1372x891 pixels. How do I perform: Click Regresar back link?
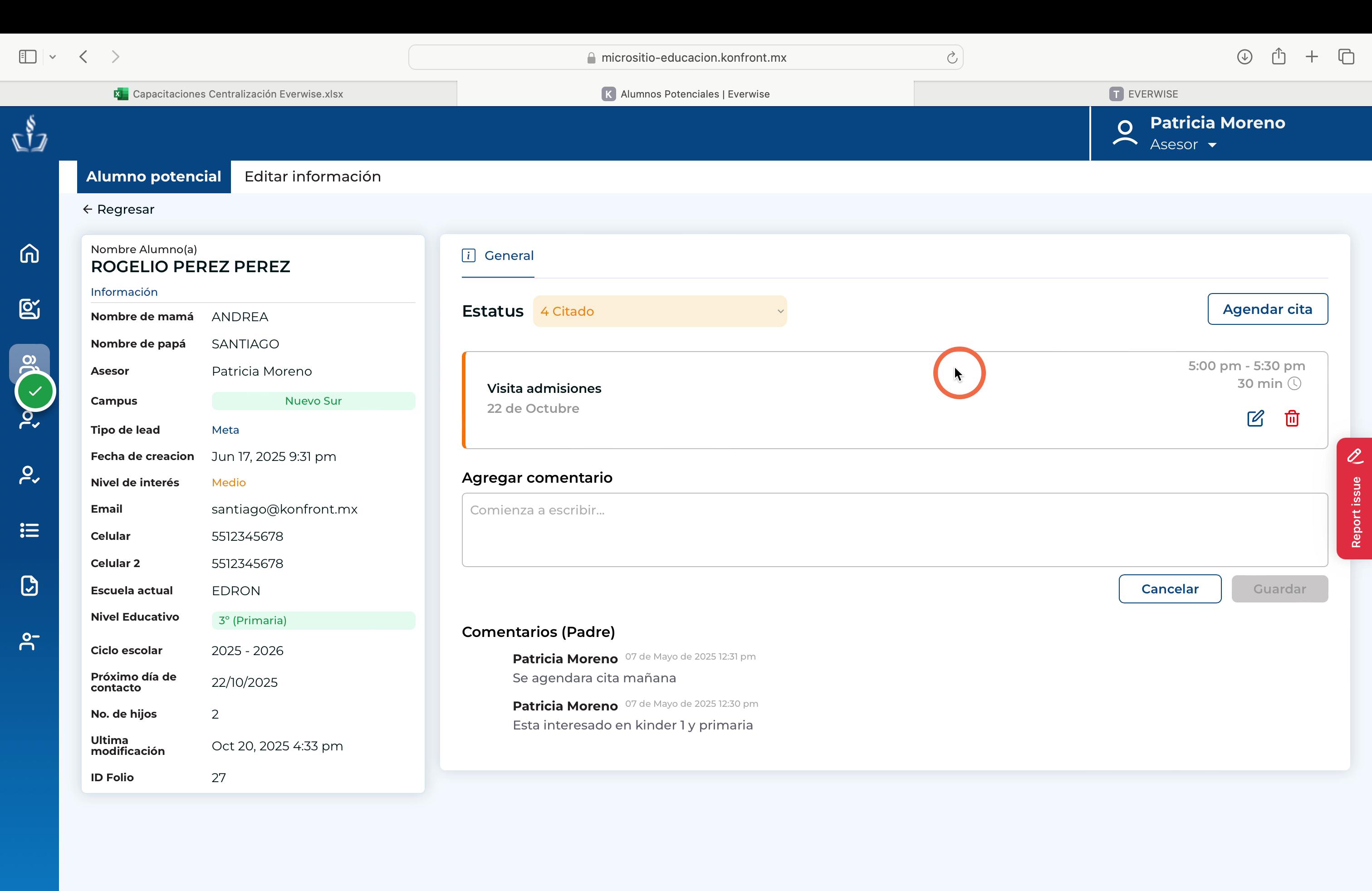point(119,209)
